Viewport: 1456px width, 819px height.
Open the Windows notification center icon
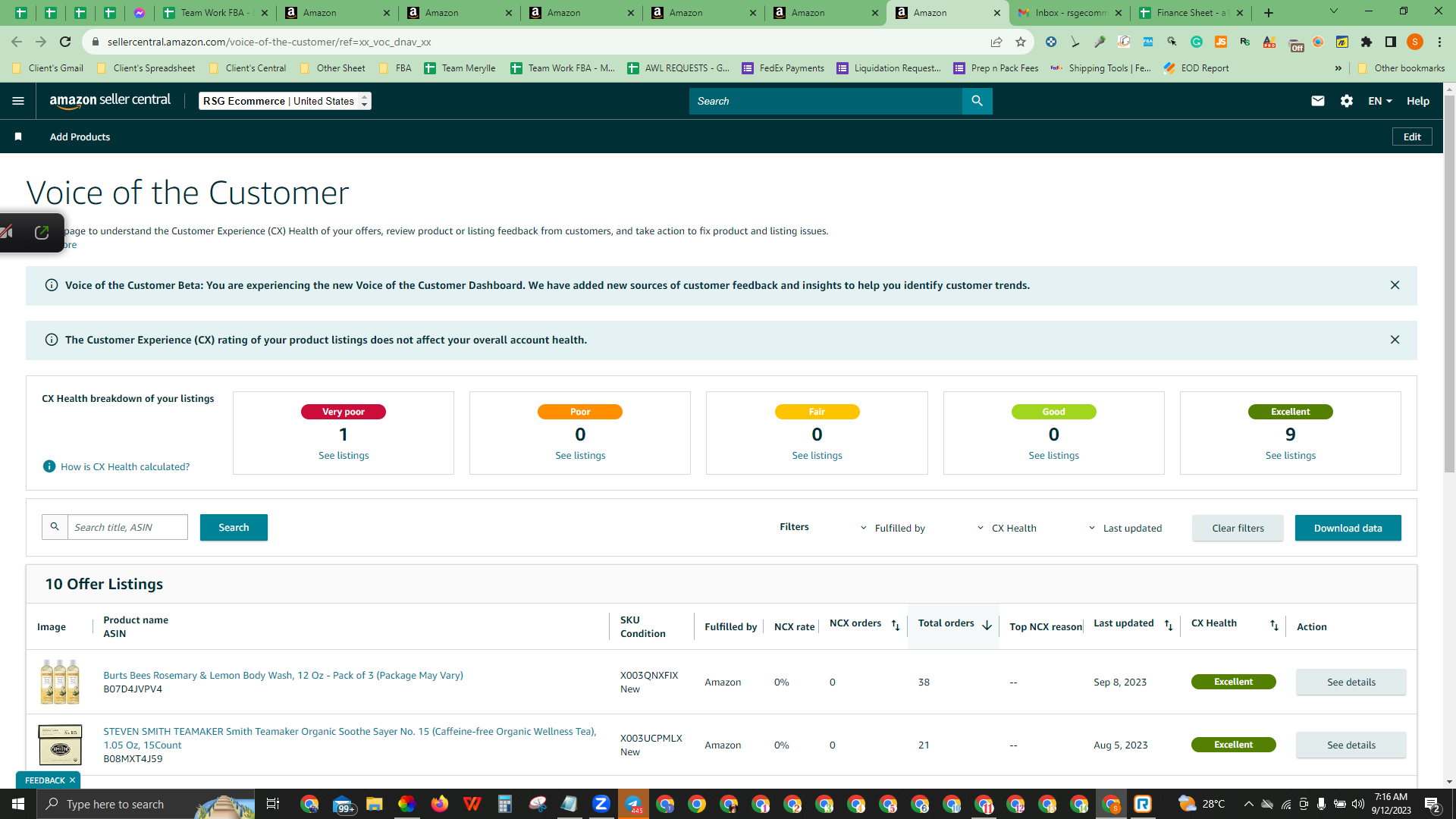click(1432, 804)
